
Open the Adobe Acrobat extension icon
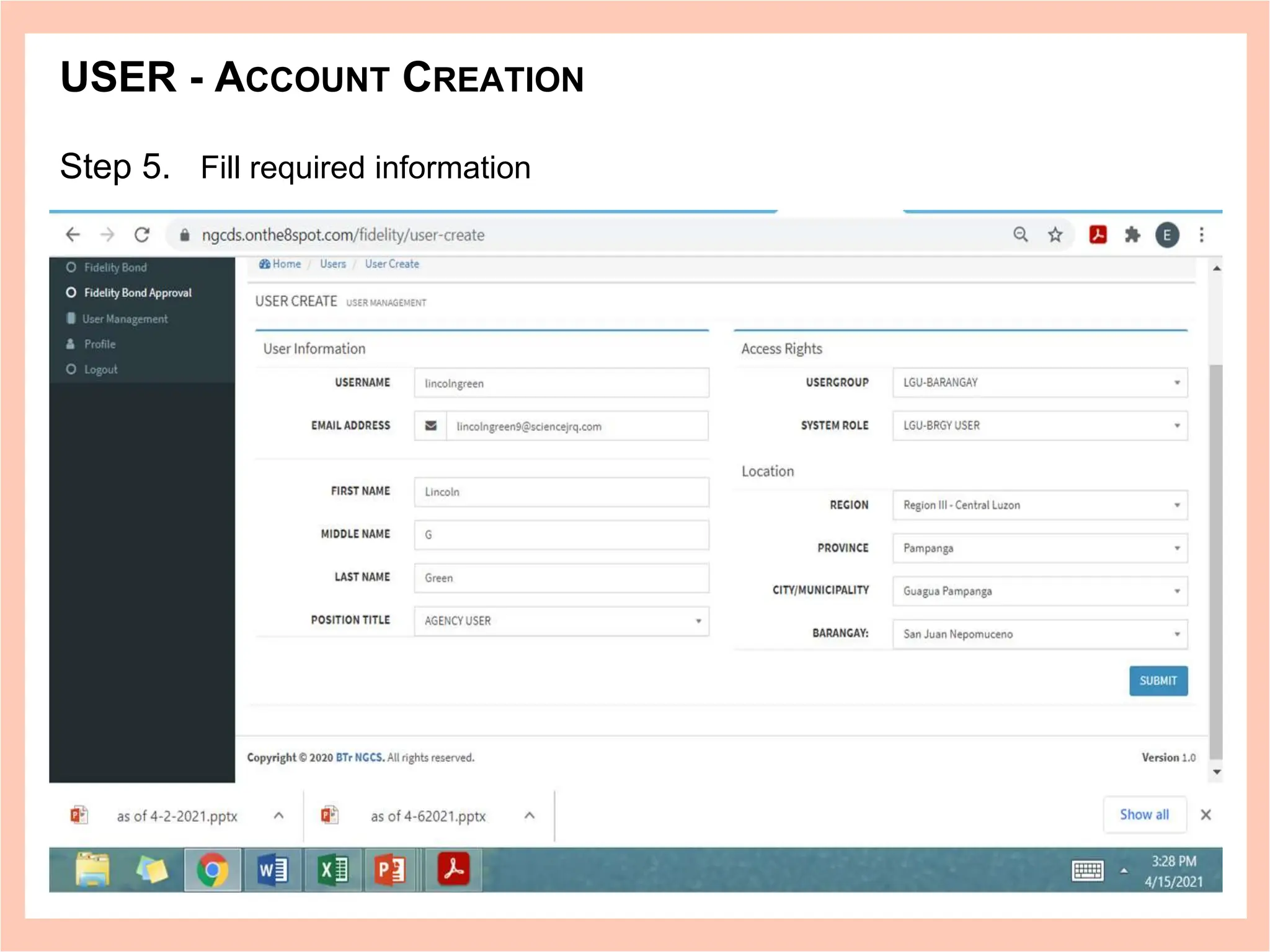click(x=1098, y=235)
